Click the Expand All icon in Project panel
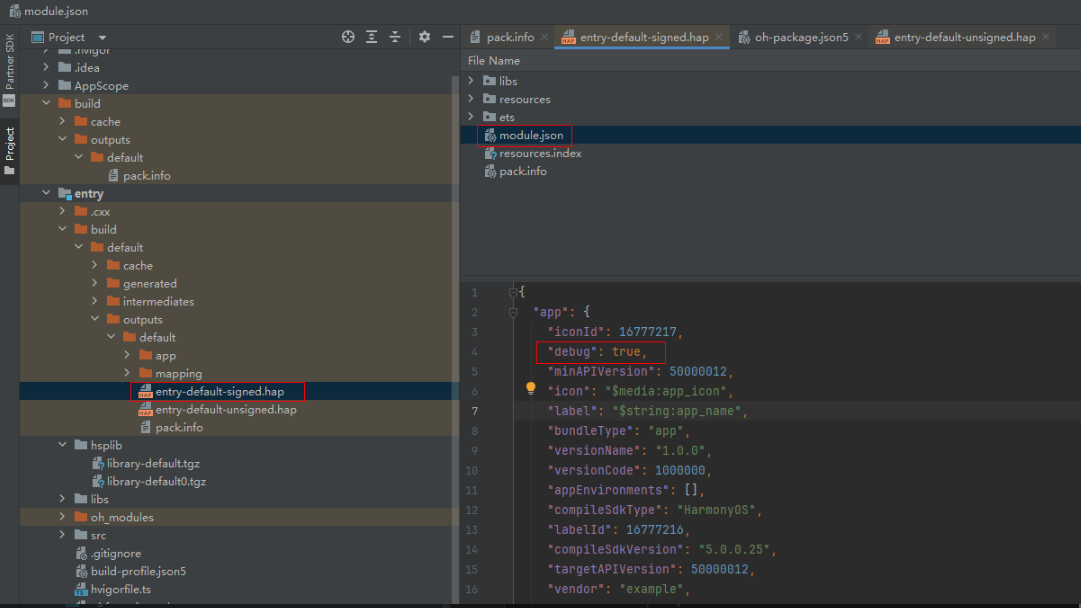Screen dimensions: 1081x608 tap(372, 37)
